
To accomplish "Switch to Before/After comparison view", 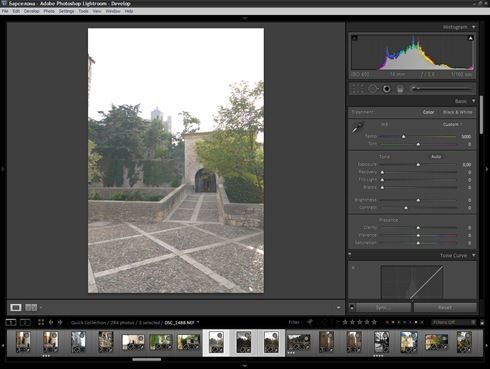I will [31, 307].
